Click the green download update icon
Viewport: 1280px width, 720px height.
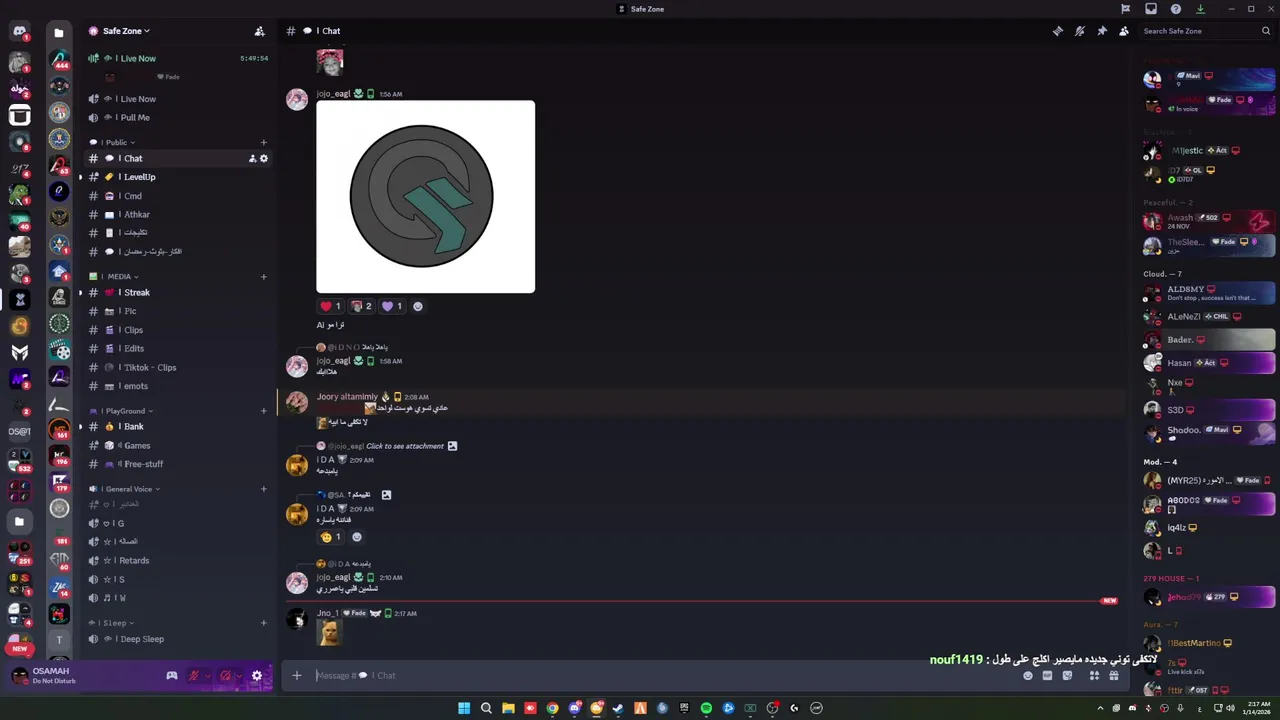pos(1200,9)
